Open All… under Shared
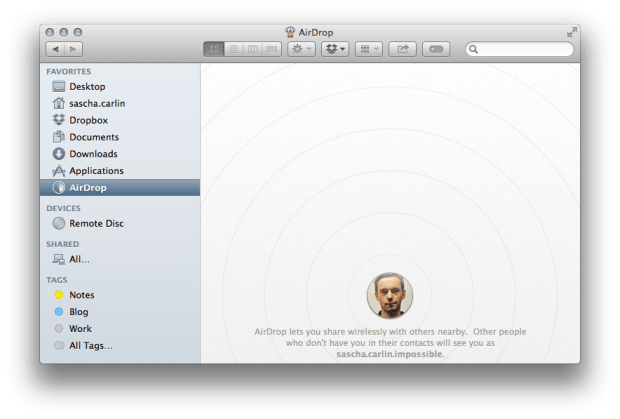 120,259
